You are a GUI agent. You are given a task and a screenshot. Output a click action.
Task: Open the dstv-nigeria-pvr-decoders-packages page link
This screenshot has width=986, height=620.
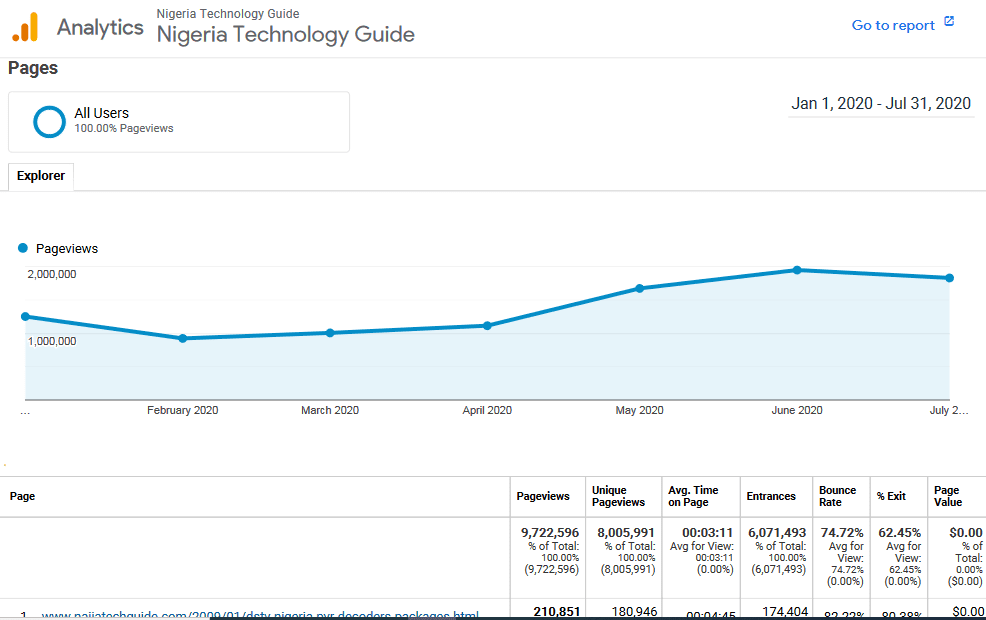pos(260,614)
